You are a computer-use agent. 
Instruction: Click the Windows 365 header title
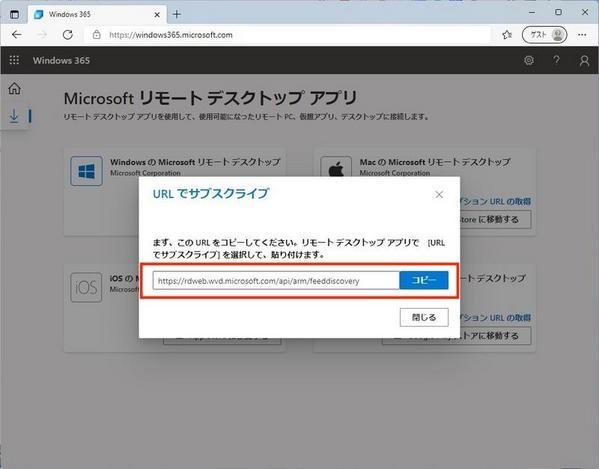[61, 60]
